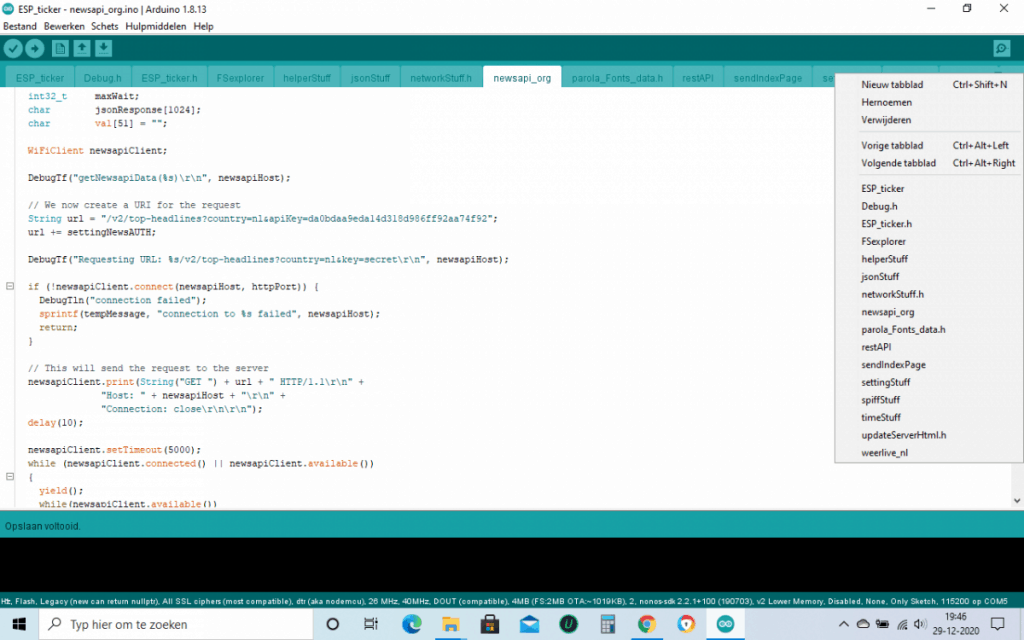
Task: Click the Arduino IDE icon in the taskbar
Action: pyautogui.click(x=724, y=623)
